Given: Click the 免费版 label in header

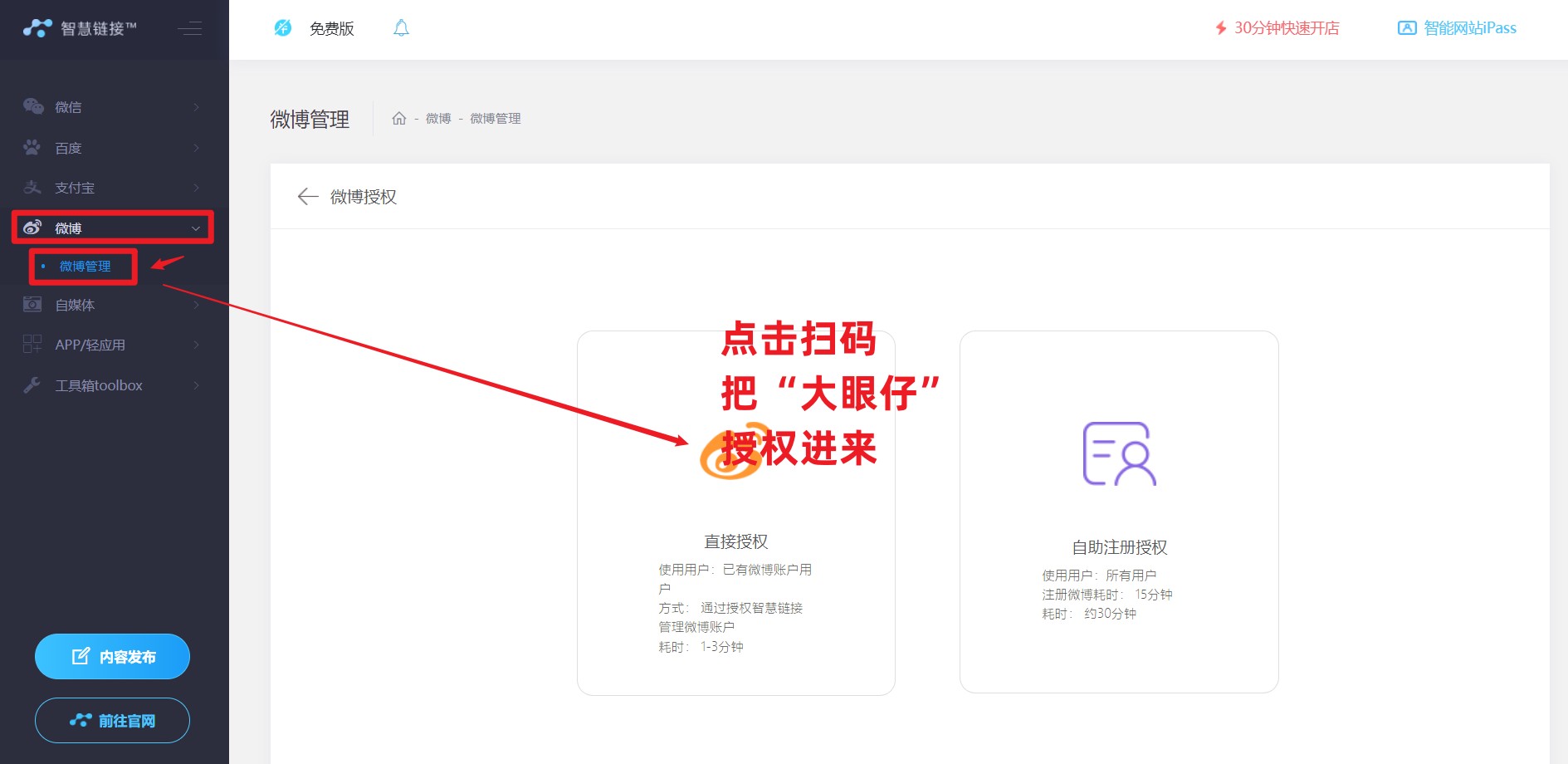Looking at the screenshot, I should coord(332,29).
